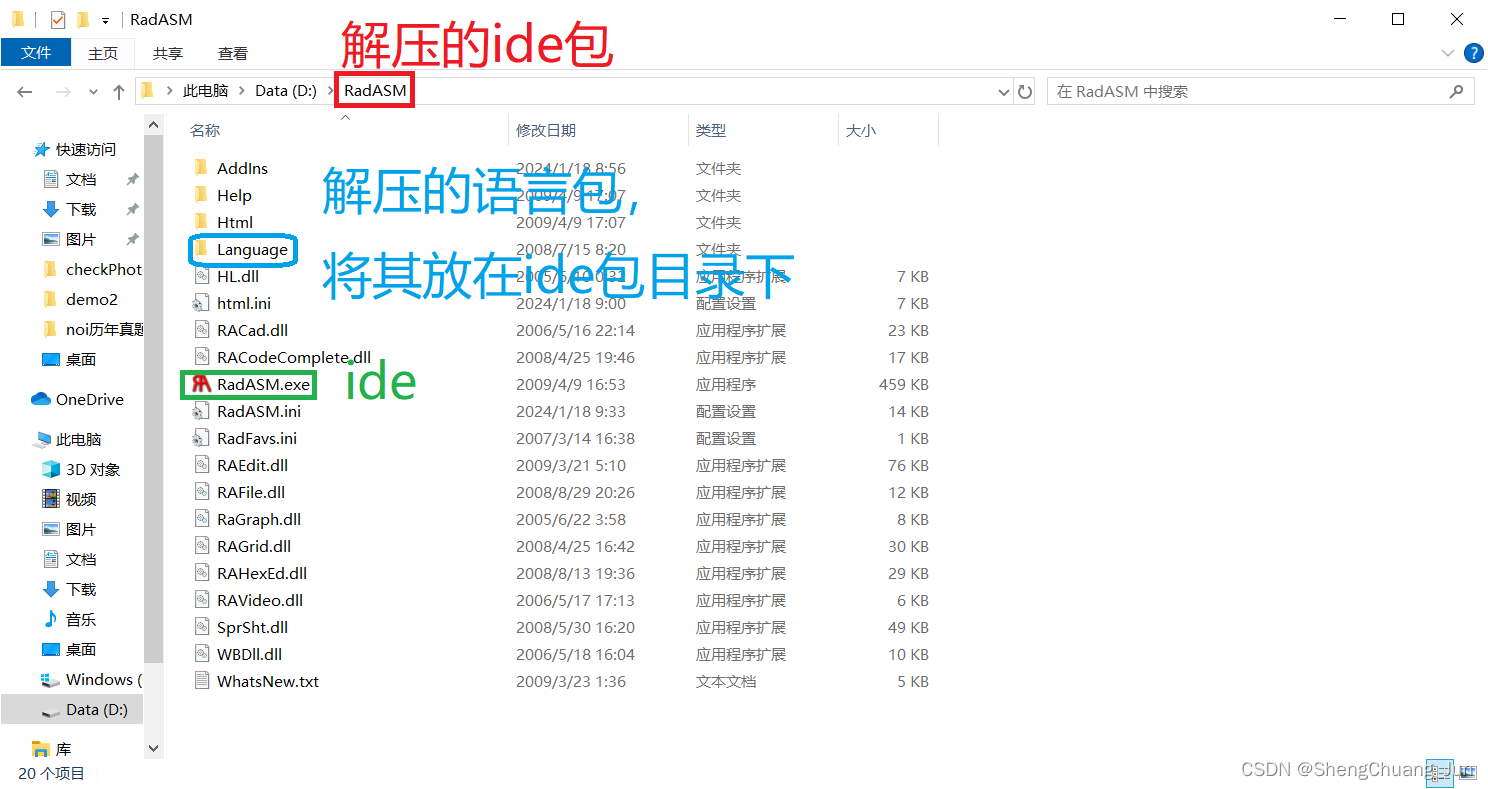Open the address bar history dropdown arrow
This screenshot has width=1488, height=789.
tap(1003, 91)
